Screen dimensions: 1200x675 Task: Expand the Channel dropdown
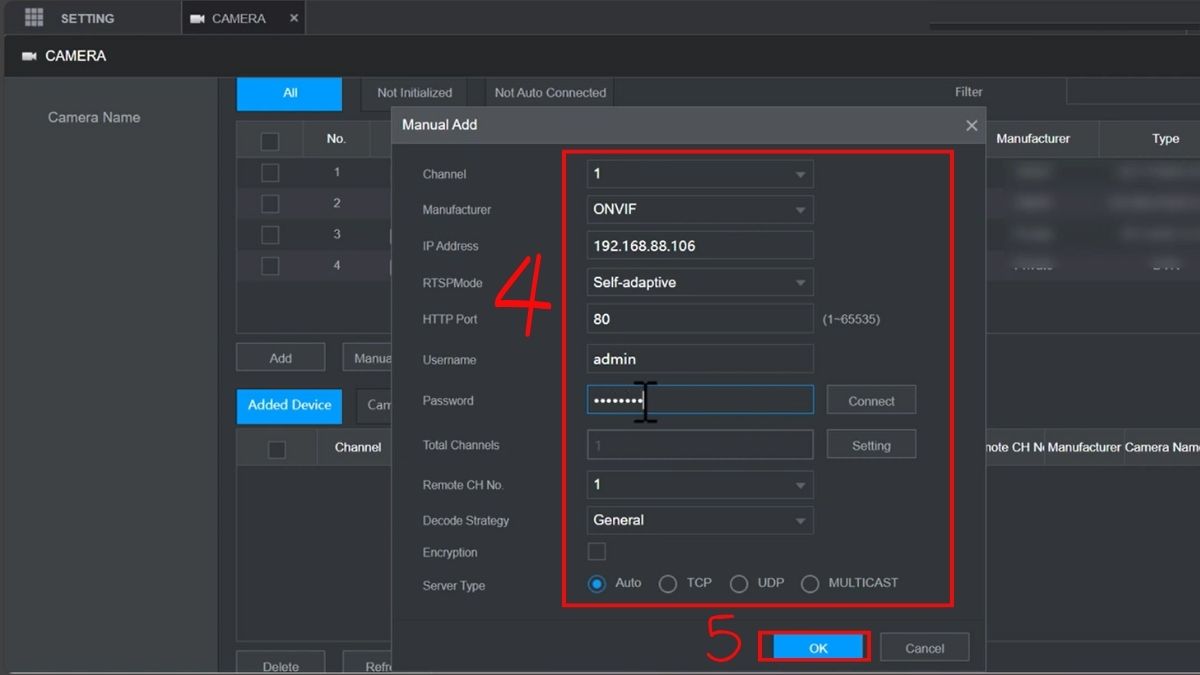click(x=700, y=174)
